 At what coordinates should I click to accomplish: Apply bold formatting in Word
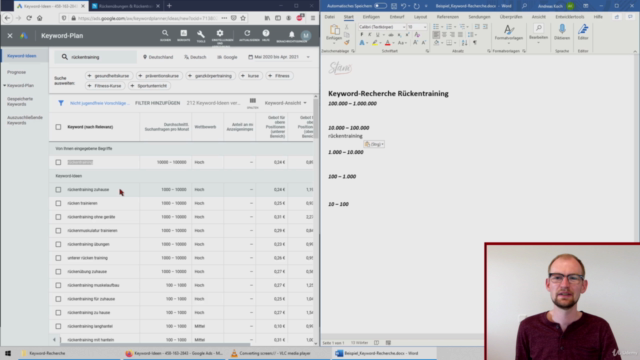click(362, 35)
